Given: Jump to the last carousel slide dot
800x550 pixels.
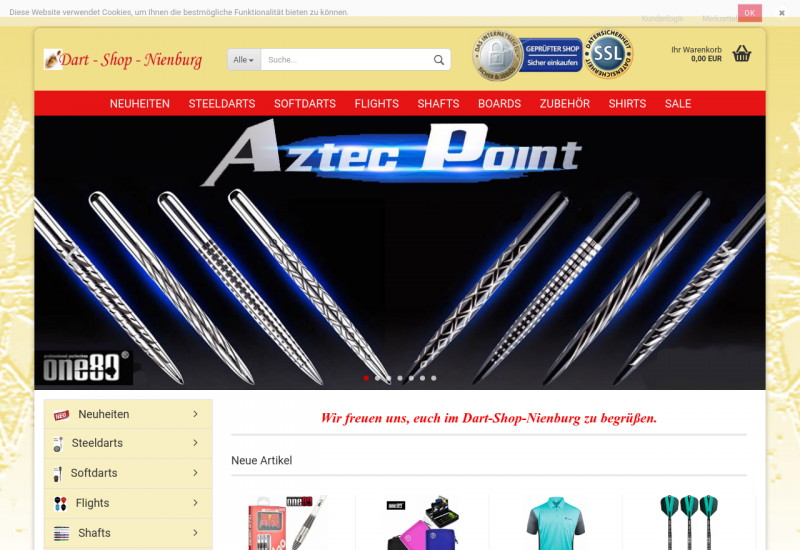Looking at the screenshot, I should click(433, 378).
